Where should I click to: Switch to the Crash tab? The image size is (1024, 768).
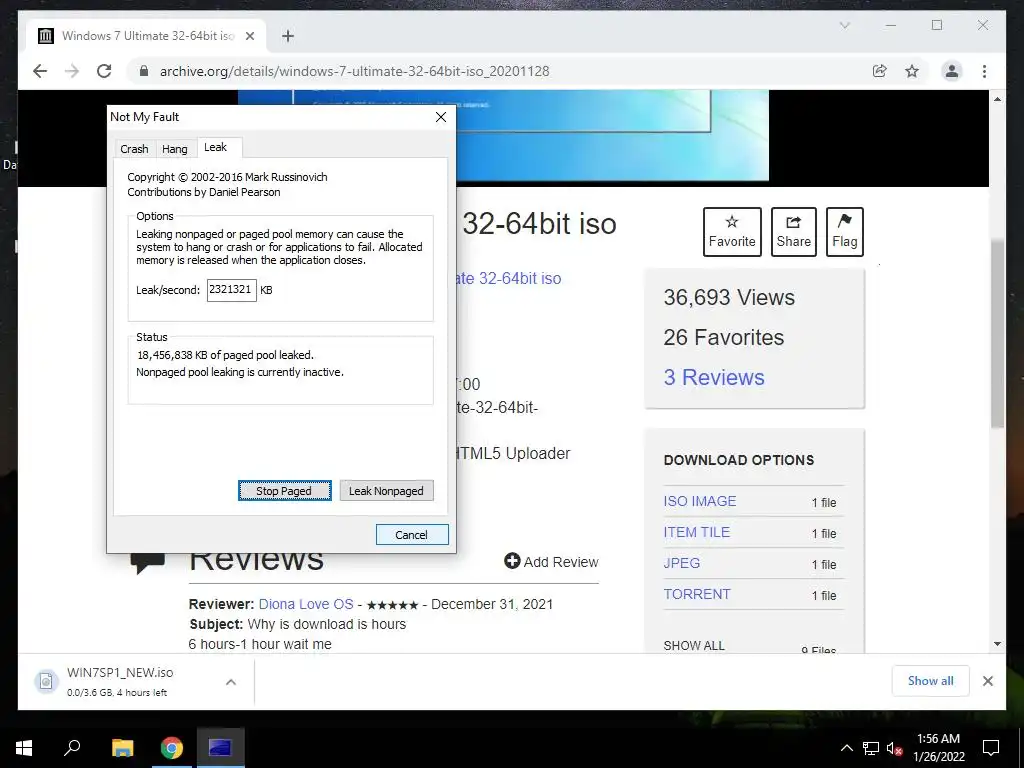click(134, 149)
